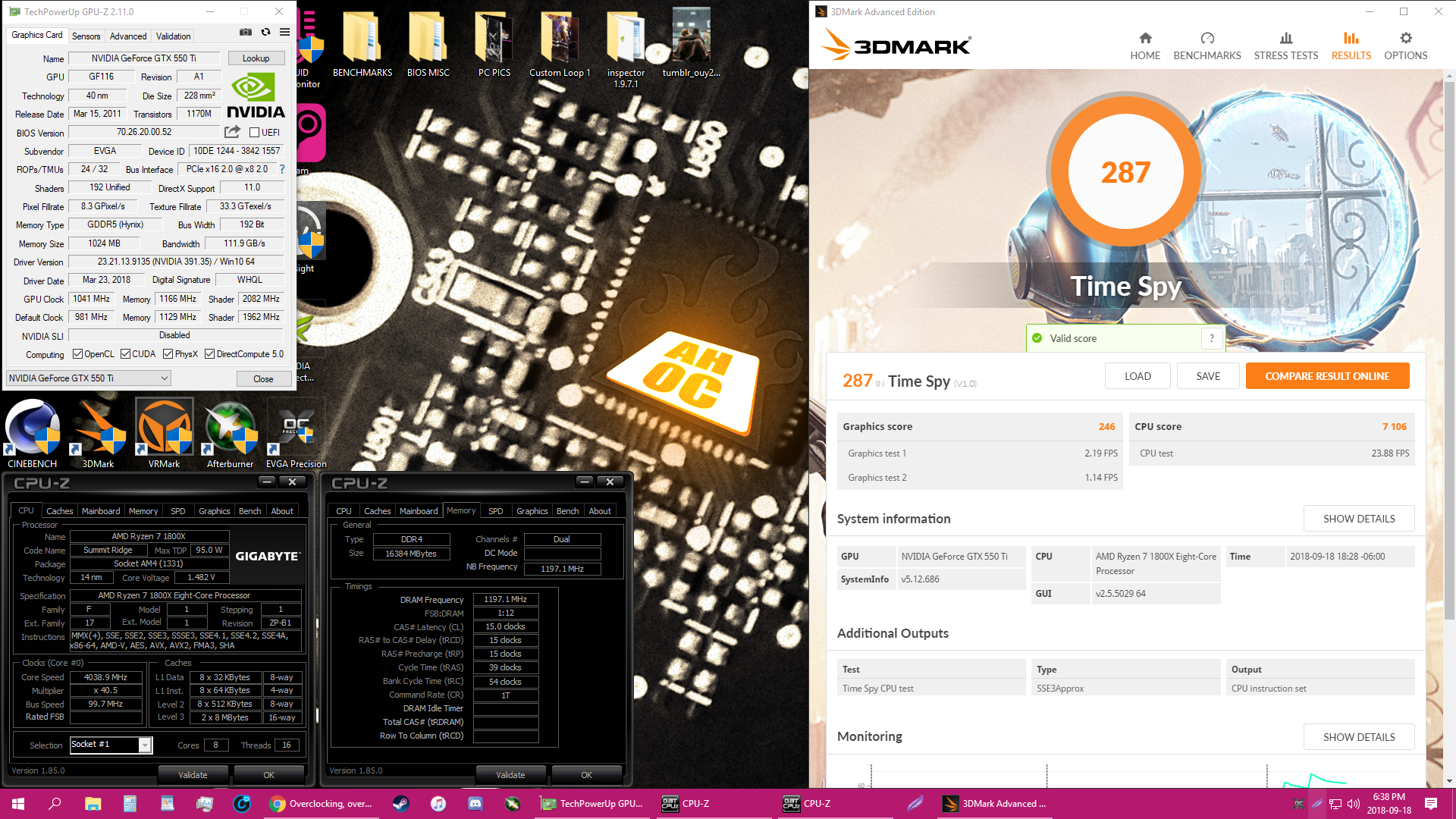Click LOAD button in 3DMark
The image size is (1456, 819).
point(1137,376)
